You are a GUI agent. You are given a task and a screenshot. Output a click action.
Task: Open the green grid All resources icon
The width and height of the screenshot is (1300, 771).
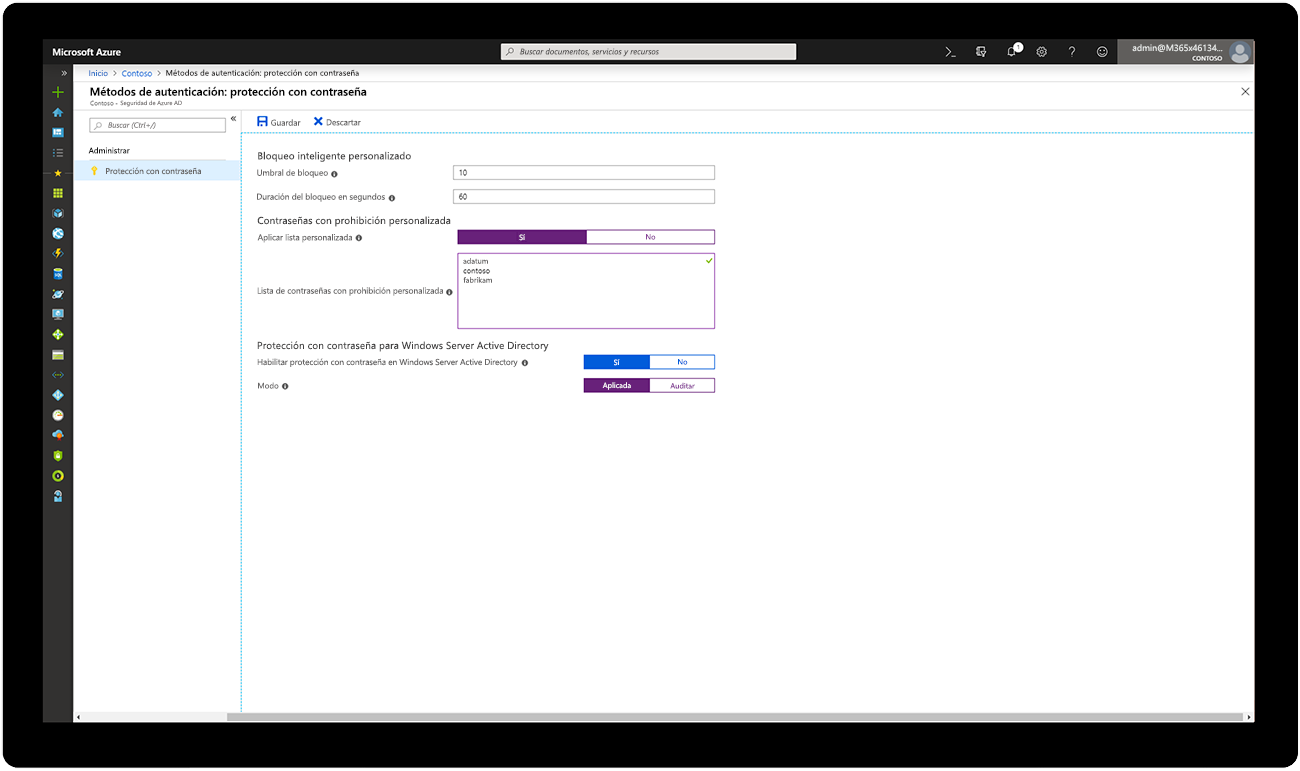[58, 193]
